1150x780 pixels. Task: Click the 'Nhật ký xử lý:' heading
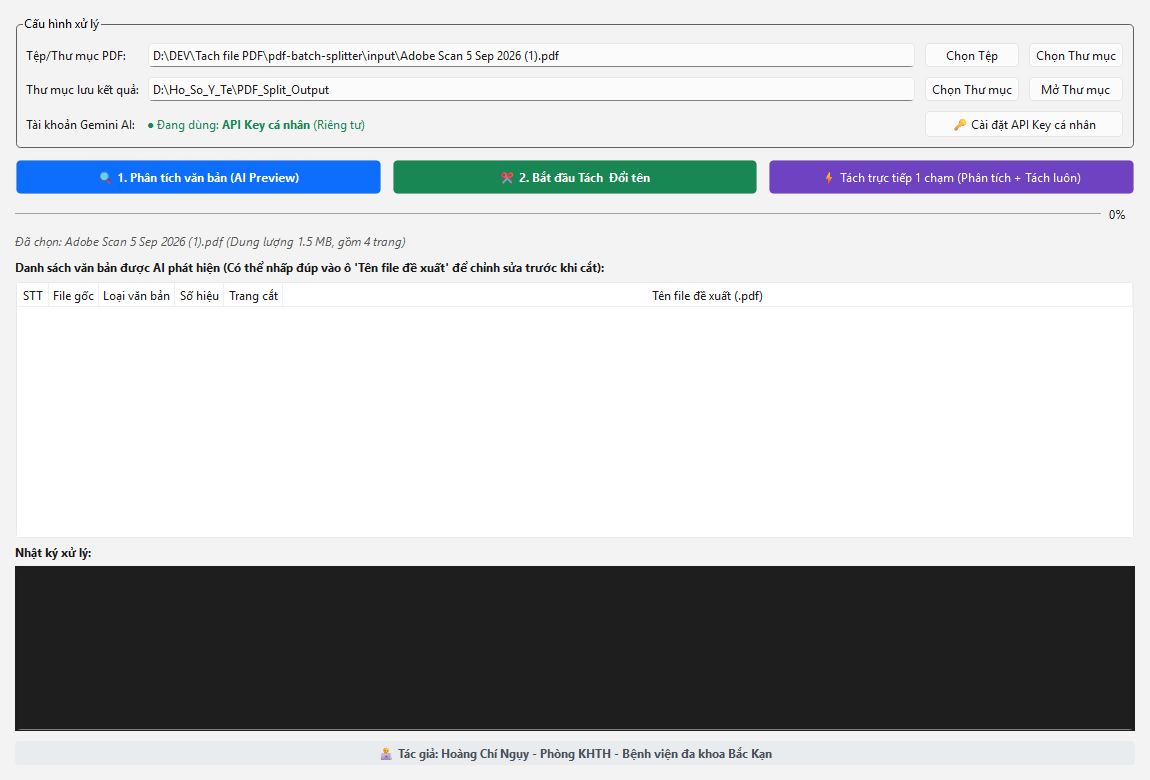pos(54,553)
